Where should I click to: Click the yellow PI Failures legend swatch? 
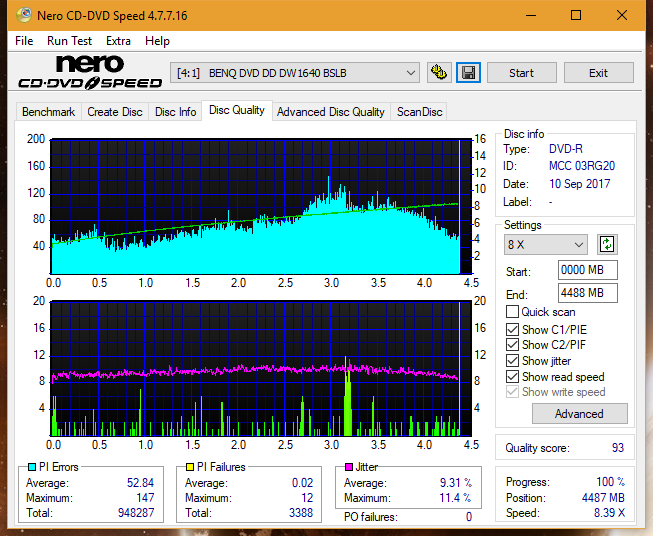click(x=190, y=467)
